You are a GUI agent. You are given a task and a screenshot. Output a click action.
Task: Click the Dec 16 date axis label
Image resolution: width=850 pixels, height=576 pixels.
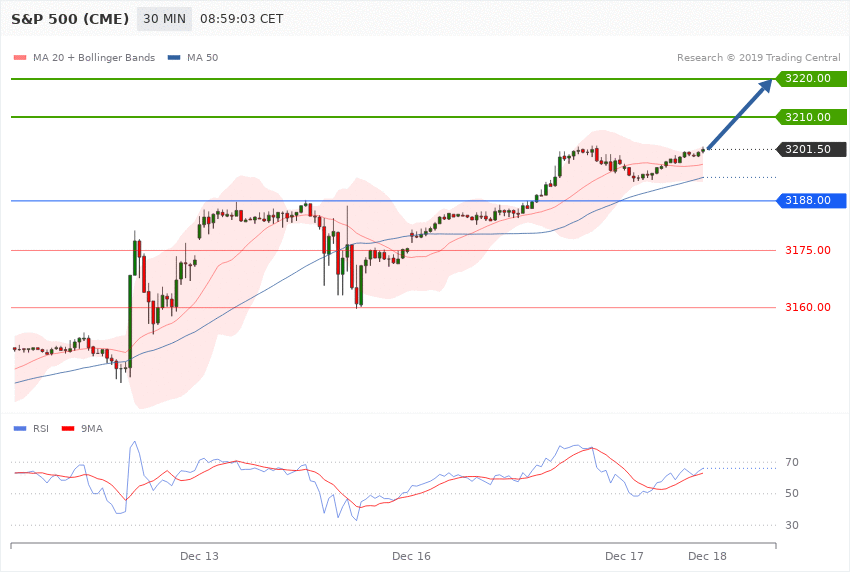pos(411,556)
